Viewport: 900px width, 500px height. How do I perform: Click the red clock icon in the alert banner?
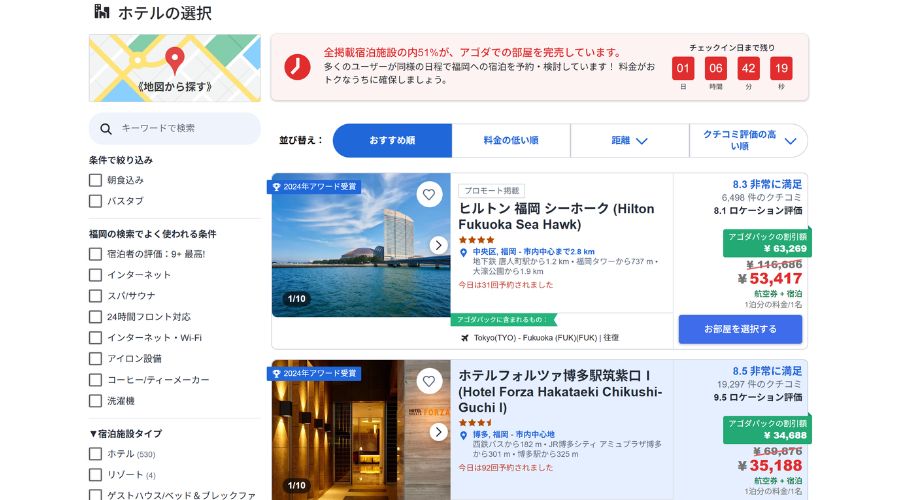coord(297,67)
